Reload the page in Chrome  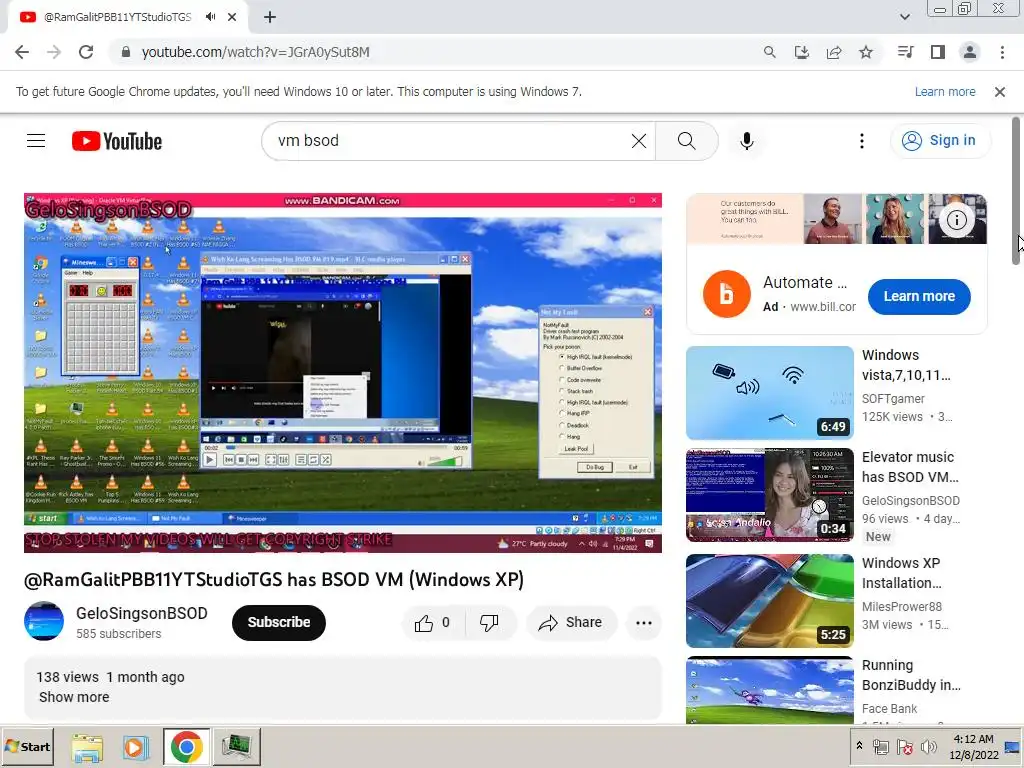click(x=86, y=52)
